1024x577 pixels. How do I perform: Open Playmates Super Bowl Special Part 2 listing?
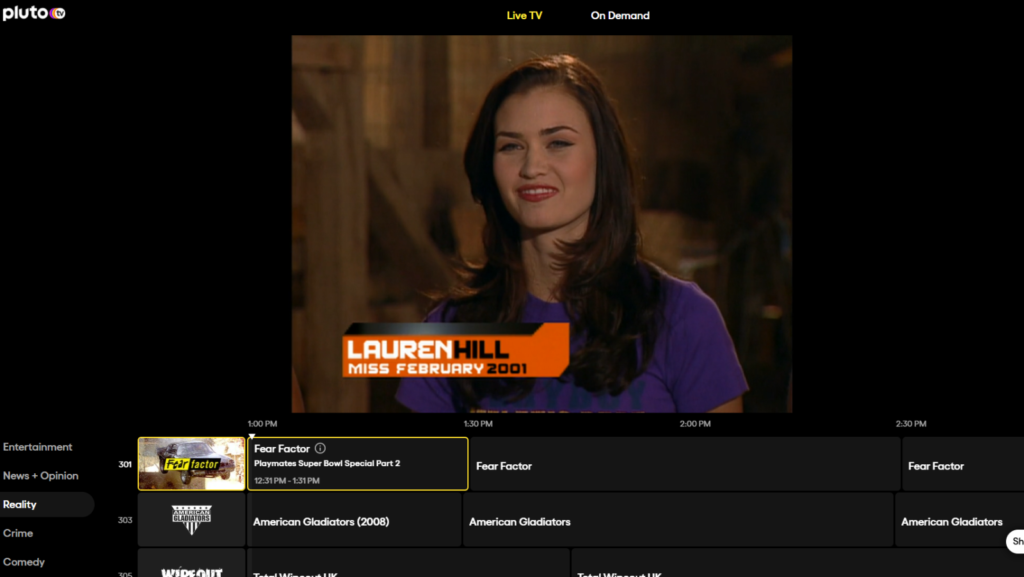click(x=358, y=464)
